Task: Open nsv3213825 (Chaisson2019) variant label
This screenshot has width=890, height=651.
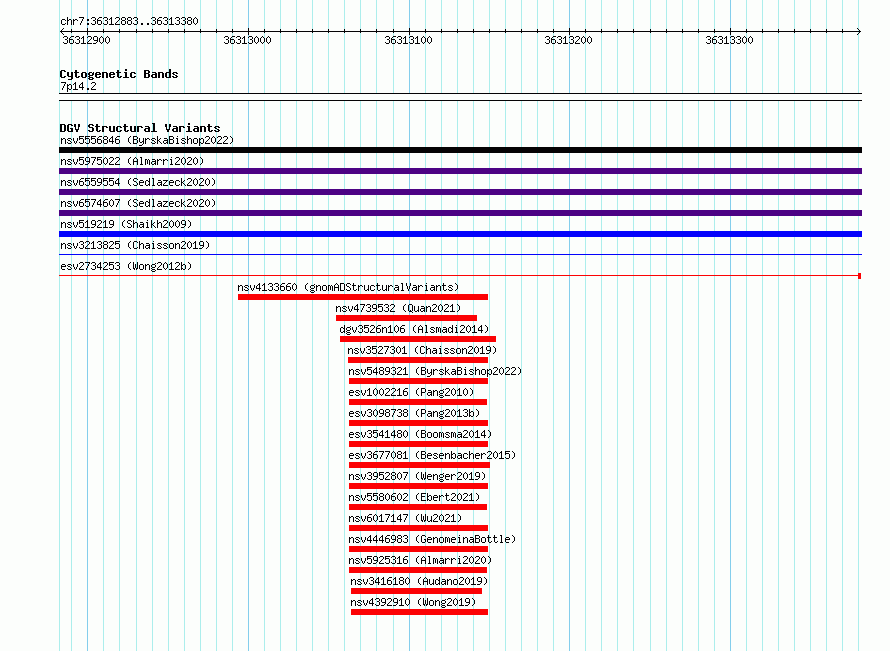Action: click(x=135, y=245)
